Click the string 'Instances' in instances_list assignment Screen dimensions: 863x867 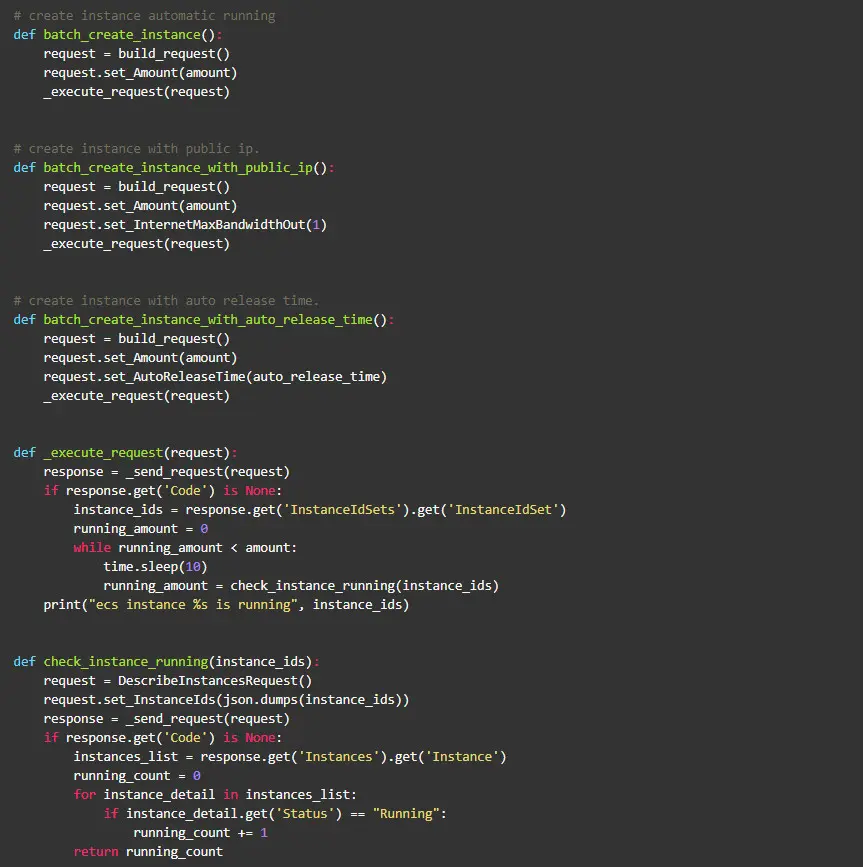coord(339,757)
